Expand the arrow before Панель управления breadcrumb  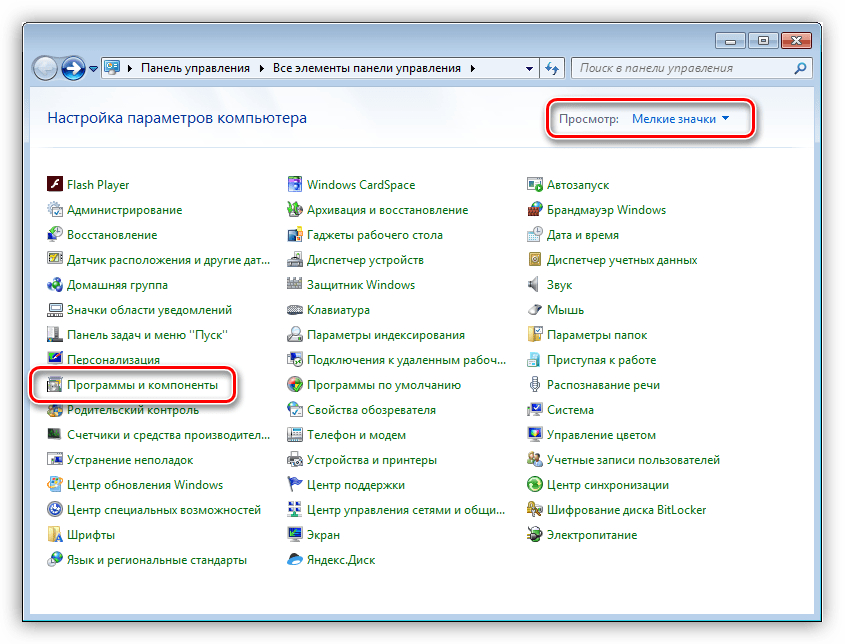pyautogui.click(x=130, y=68)
